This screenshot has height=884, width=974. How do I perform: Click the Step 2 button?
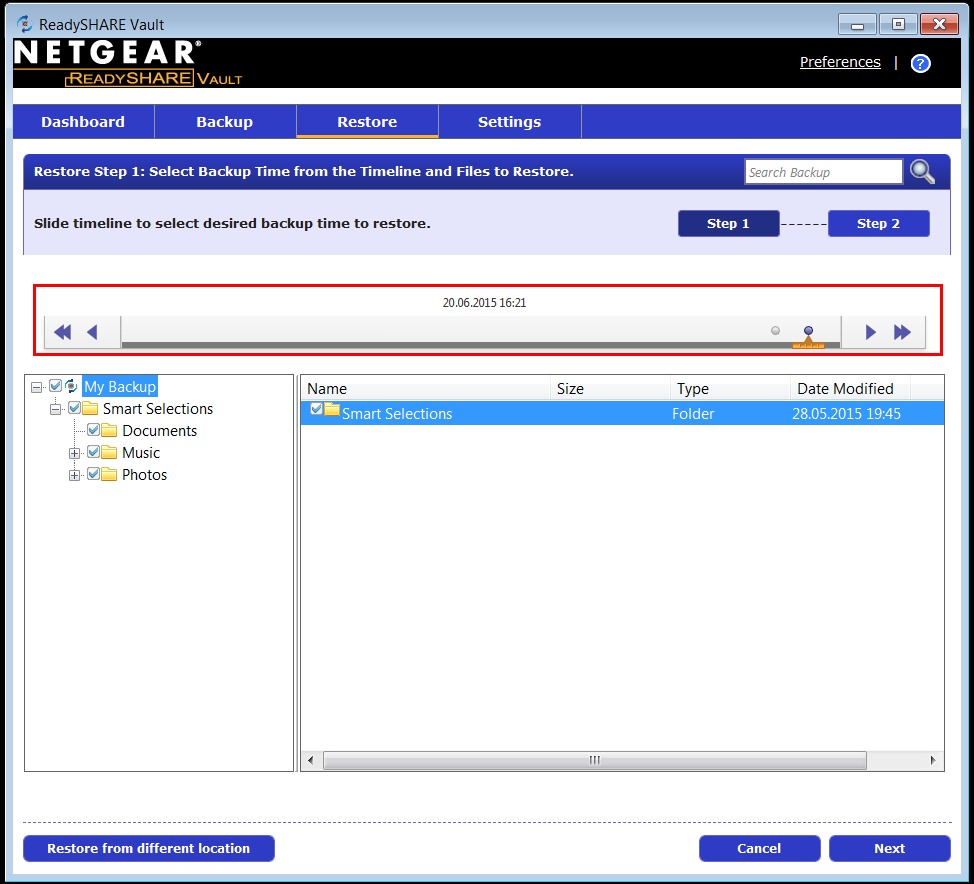[x=878, y=224]
